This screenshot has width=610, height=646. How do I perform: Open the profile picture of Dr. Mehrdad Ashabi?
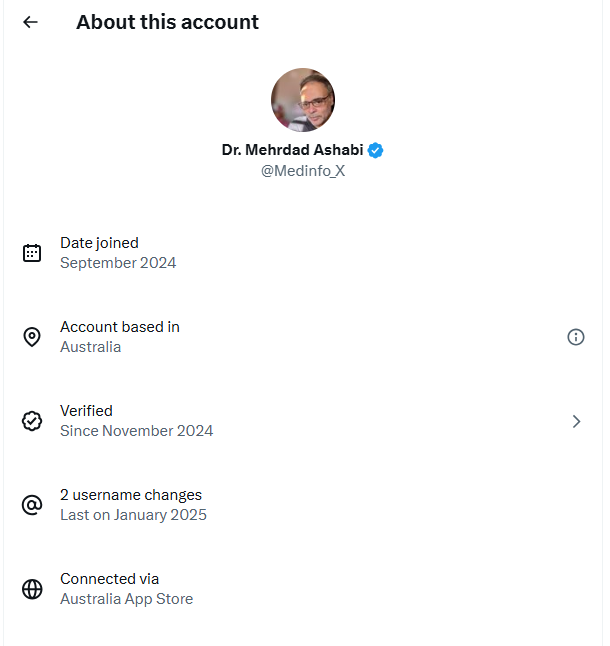303,100
